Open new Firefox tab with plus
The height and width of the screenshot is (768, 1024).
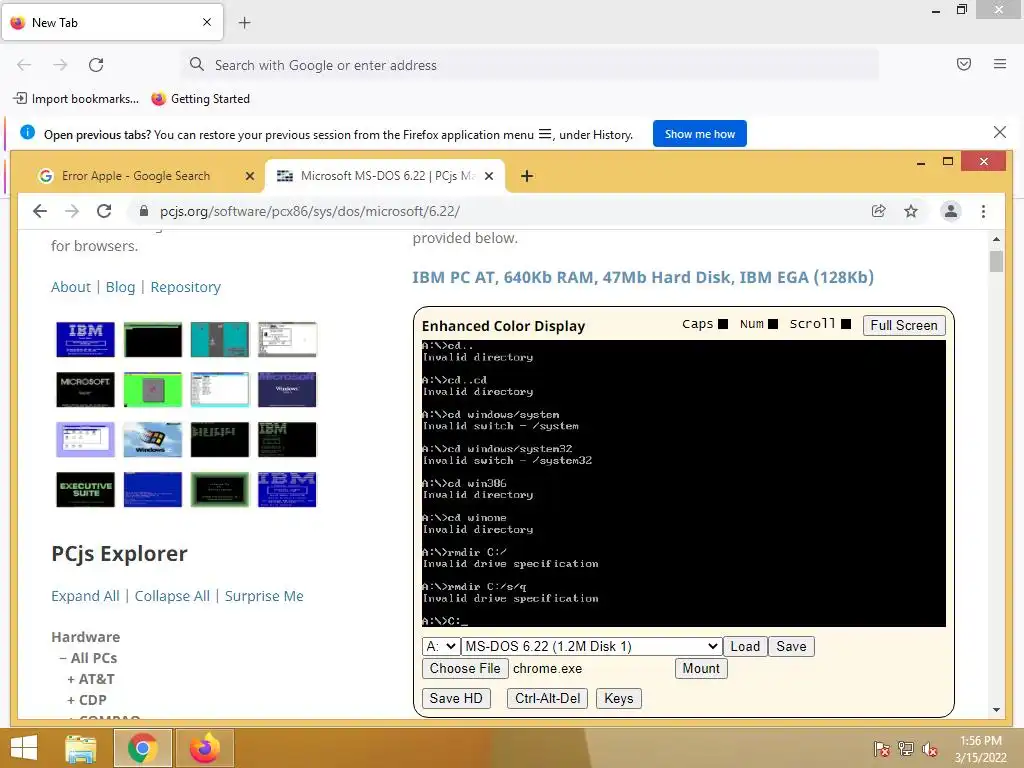click(x=244, y=23)
